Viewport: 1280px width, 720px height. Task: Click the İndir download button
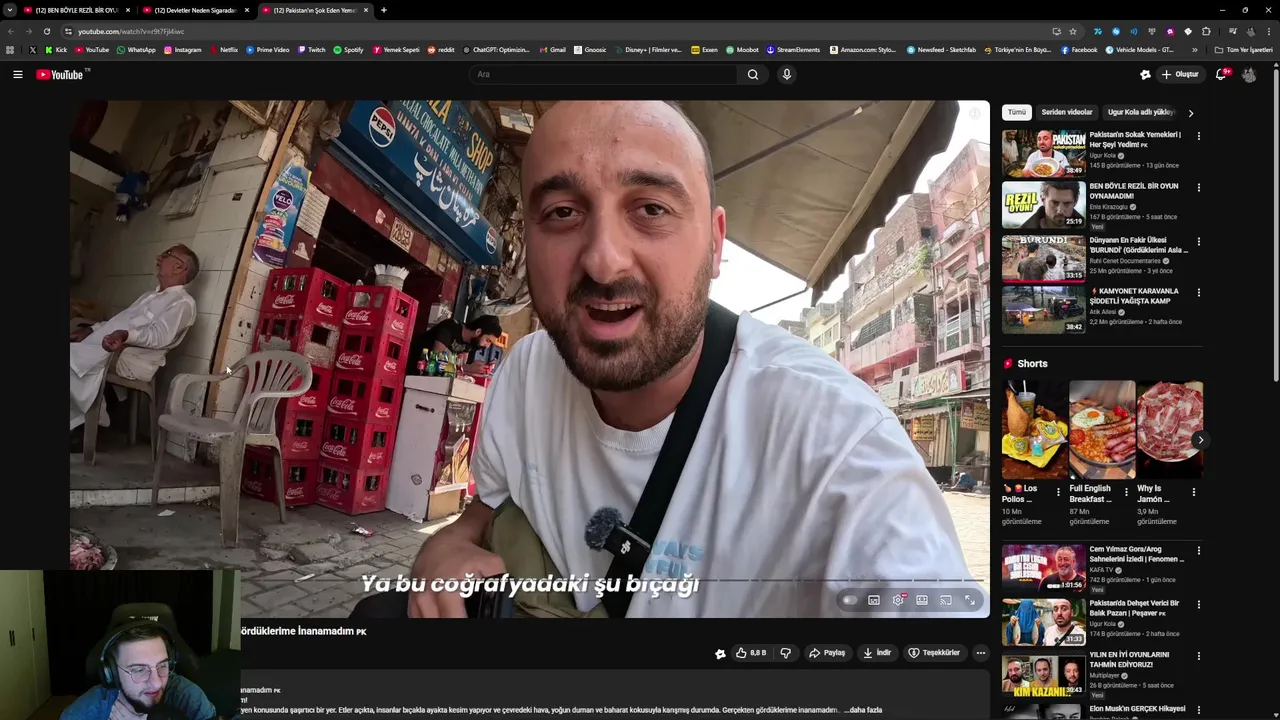(x=877, y=653)
